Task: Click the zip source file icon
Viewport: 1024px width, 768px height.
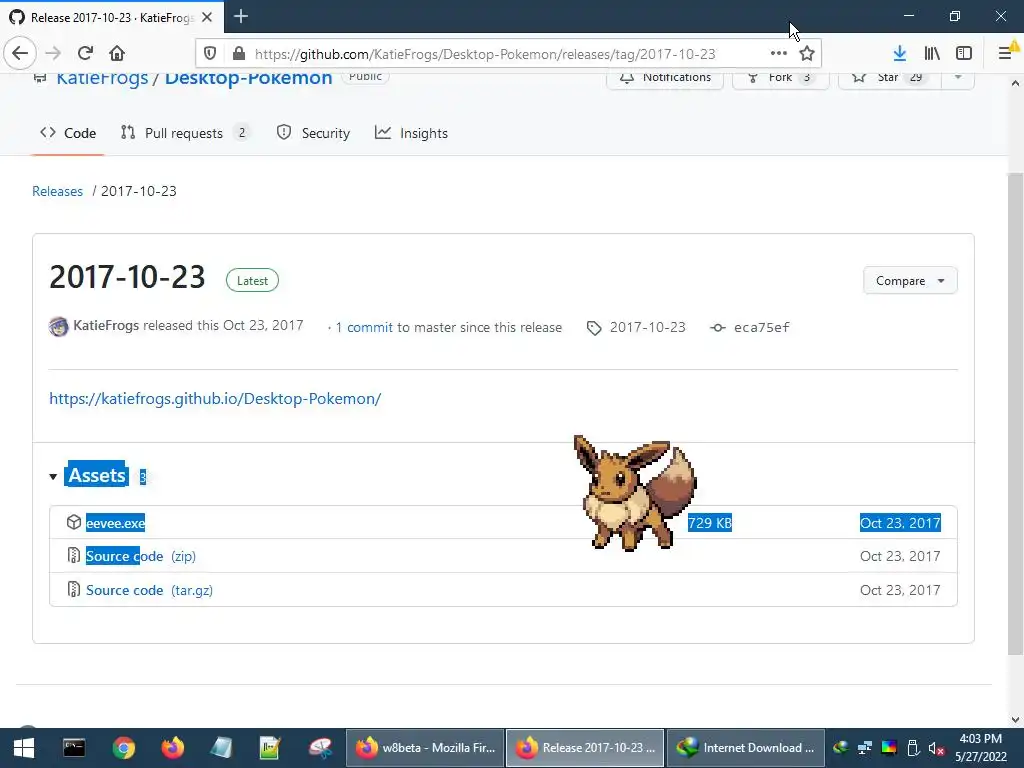Action: 74,556
